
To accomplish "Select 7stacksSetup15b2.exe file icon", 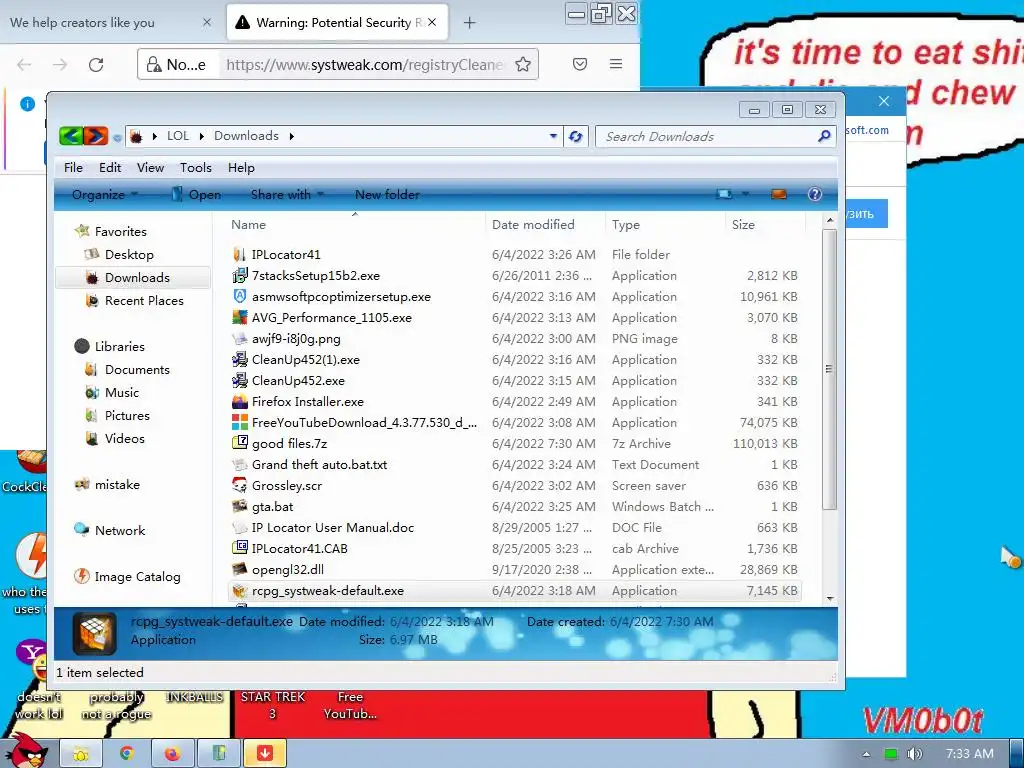I will click(x=240, y=275).
